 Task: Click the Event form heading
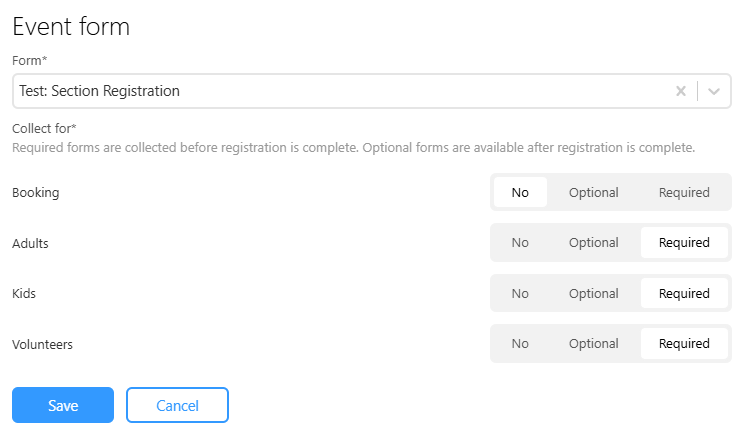coord(71,26)
